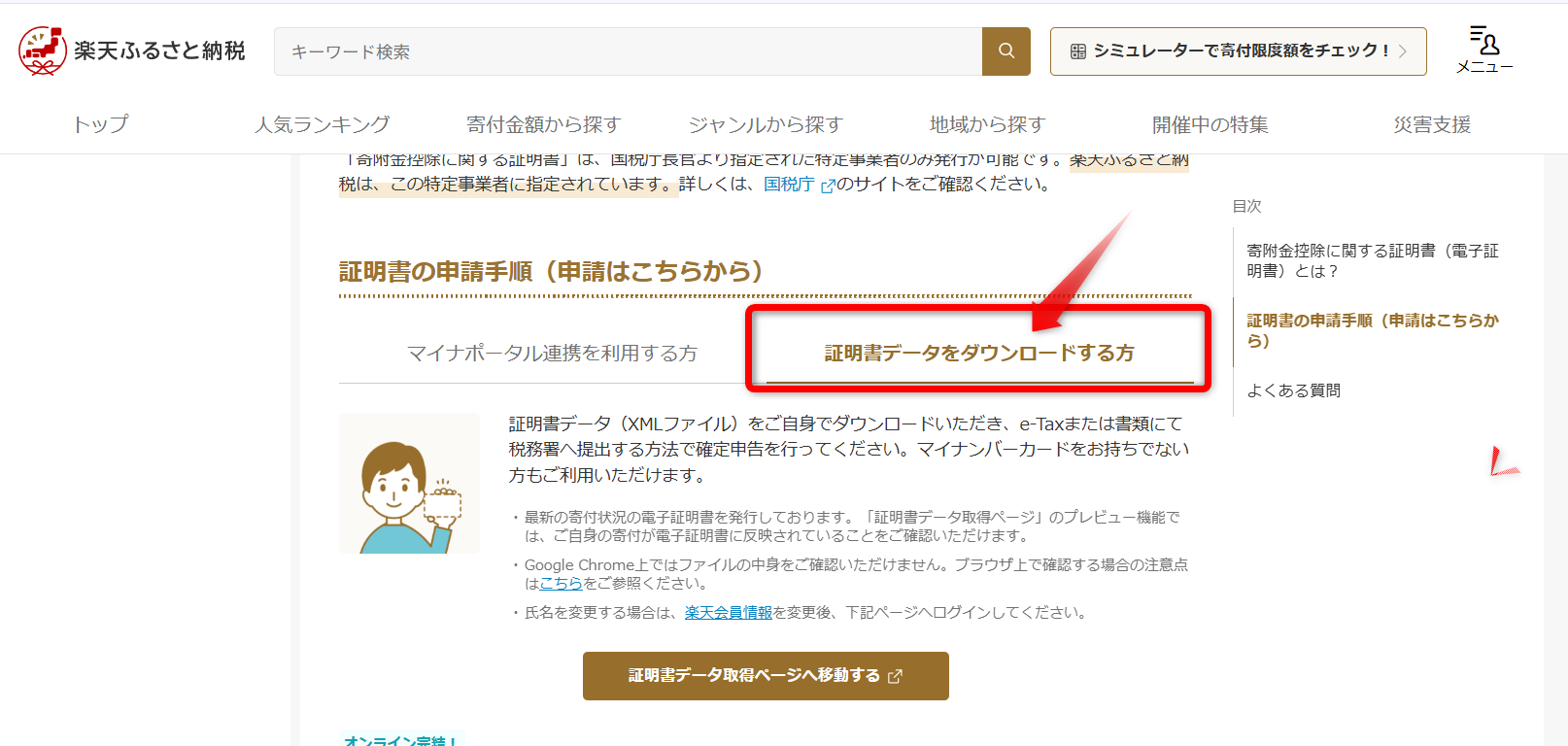Open the メニュー user menu icon
The width and height of the screenshot is (1568, 746).
pyautogui.click(x=1483, y=50)
